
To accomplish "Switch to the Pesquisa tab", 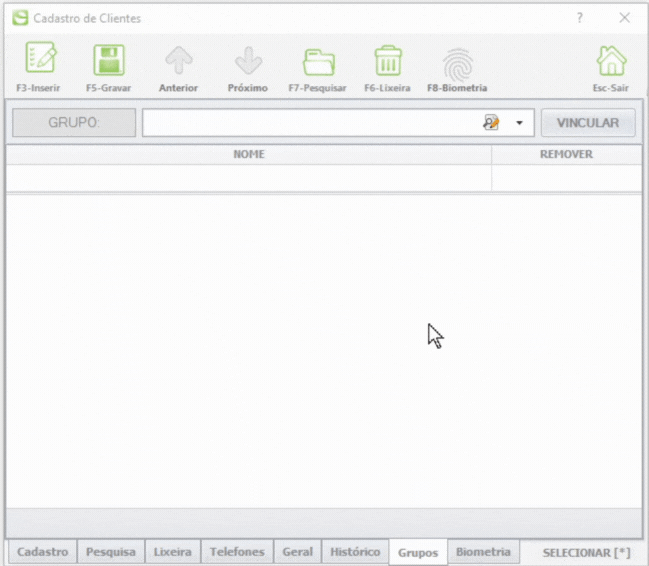I will pos(111,552).
